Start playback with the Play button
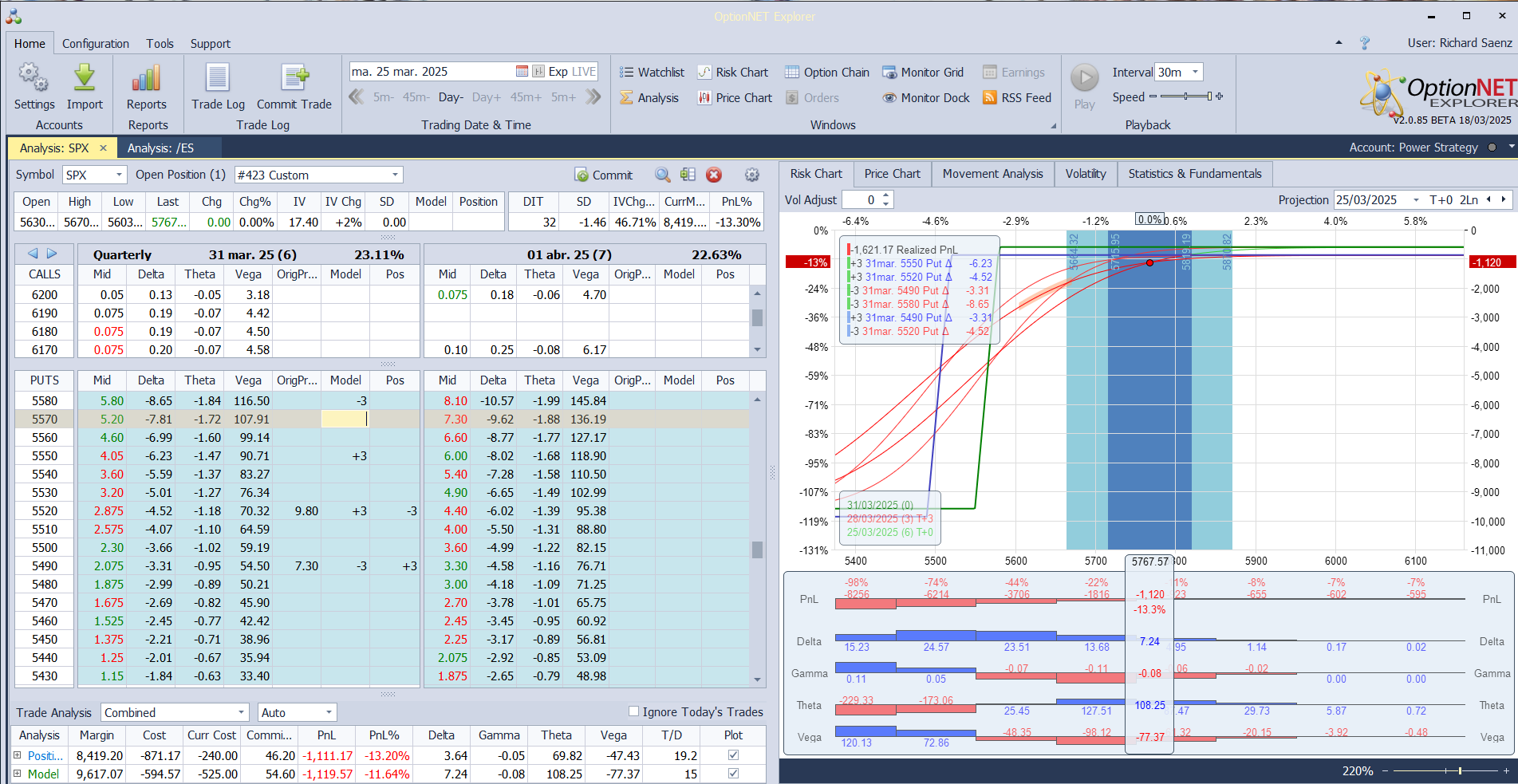The image size is (1518, 784). (1084, 86)
